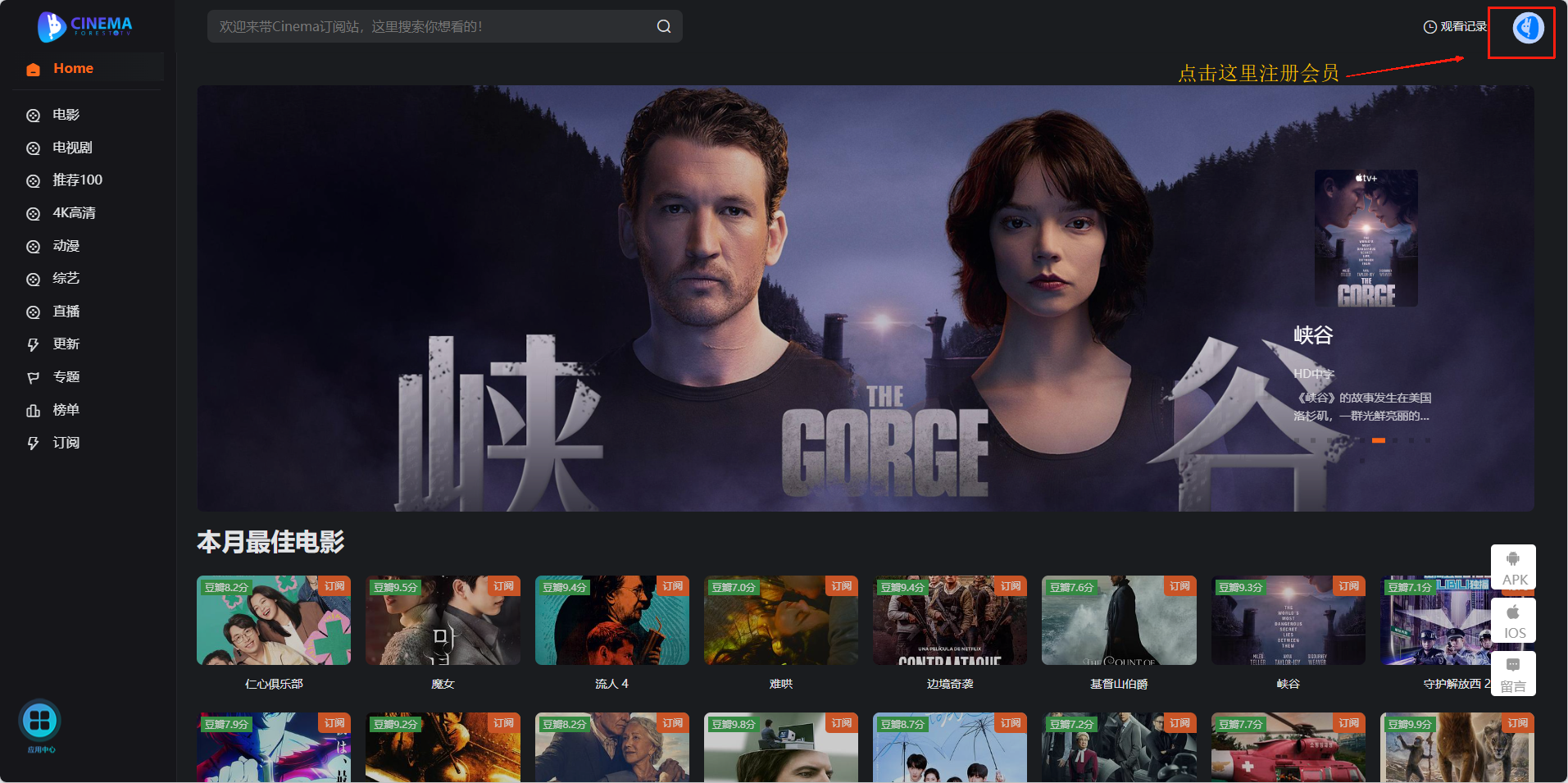Screen dimensions: 1568x783
Task: Open the 流人 4 poster
Action: coord(612,620)
